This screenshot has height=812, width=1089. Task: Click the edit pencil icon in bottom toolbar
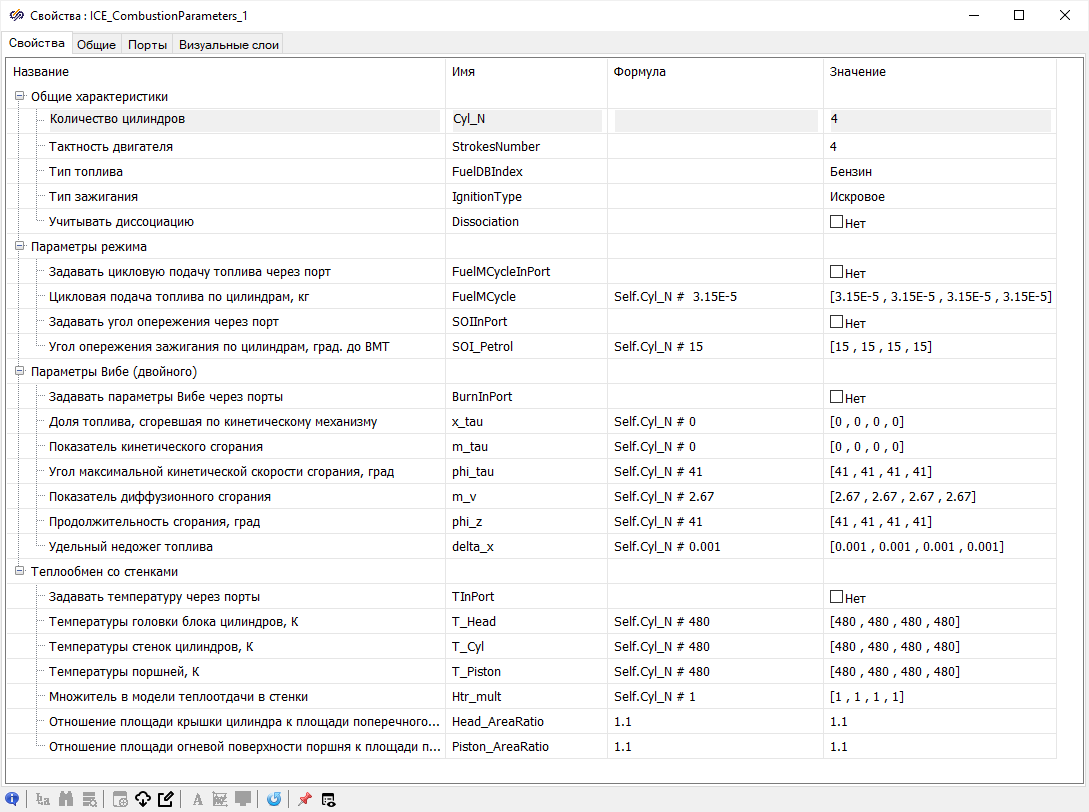click(165, 799)
